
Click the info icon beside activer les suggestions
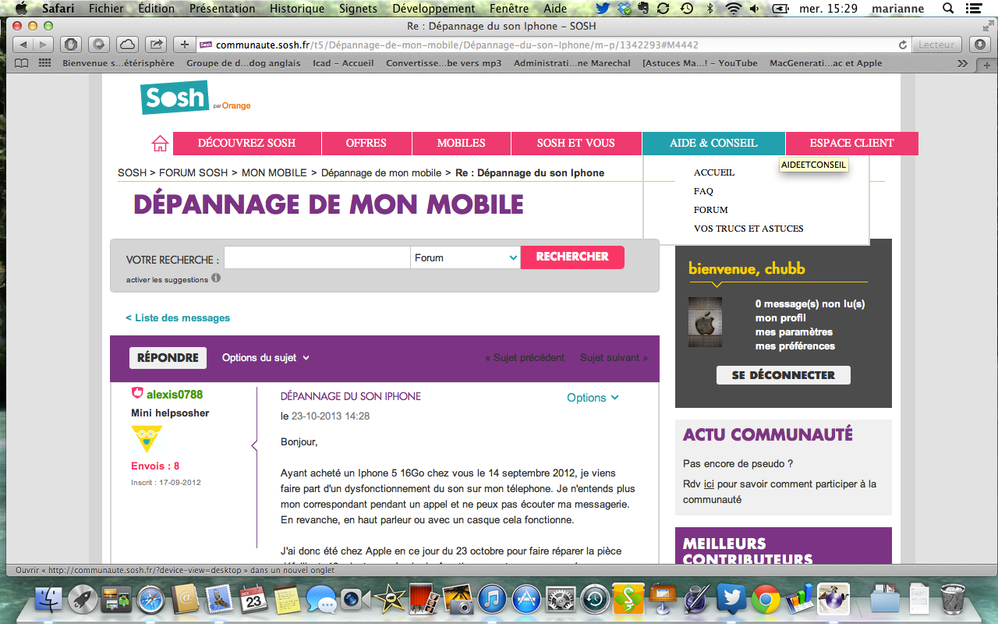click(x=217, y=279)
